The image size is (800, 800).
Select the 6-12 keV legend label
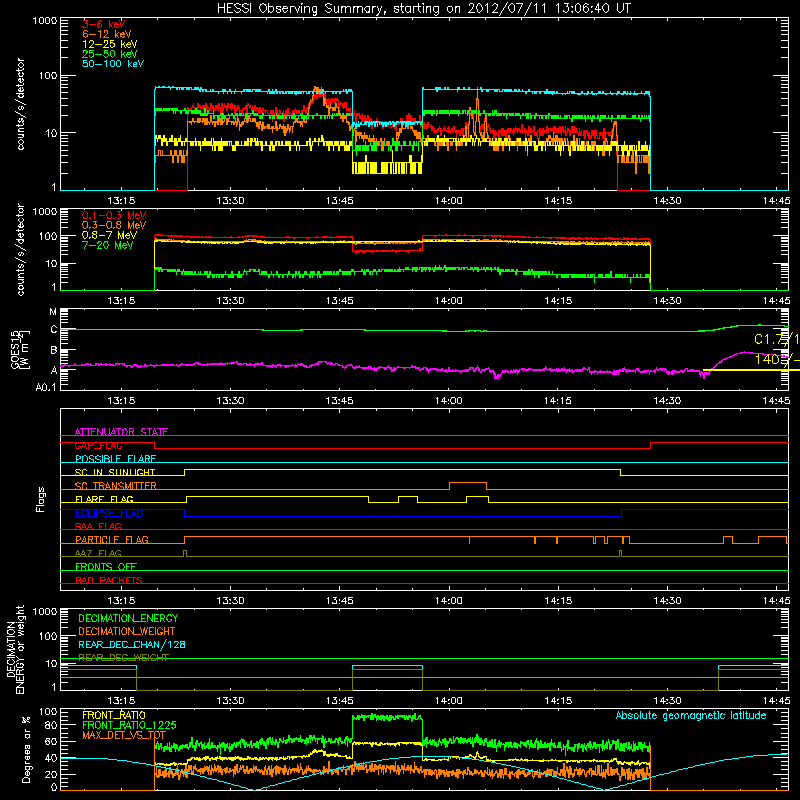(x=107, y=34)
